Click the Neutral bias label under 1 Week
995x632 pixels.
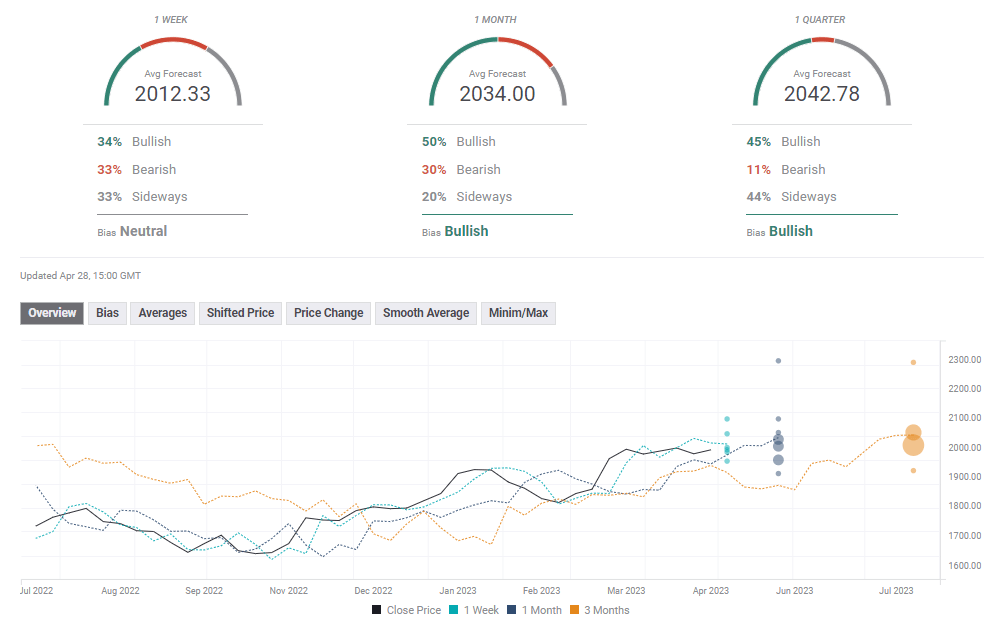(x=143, y=231)
